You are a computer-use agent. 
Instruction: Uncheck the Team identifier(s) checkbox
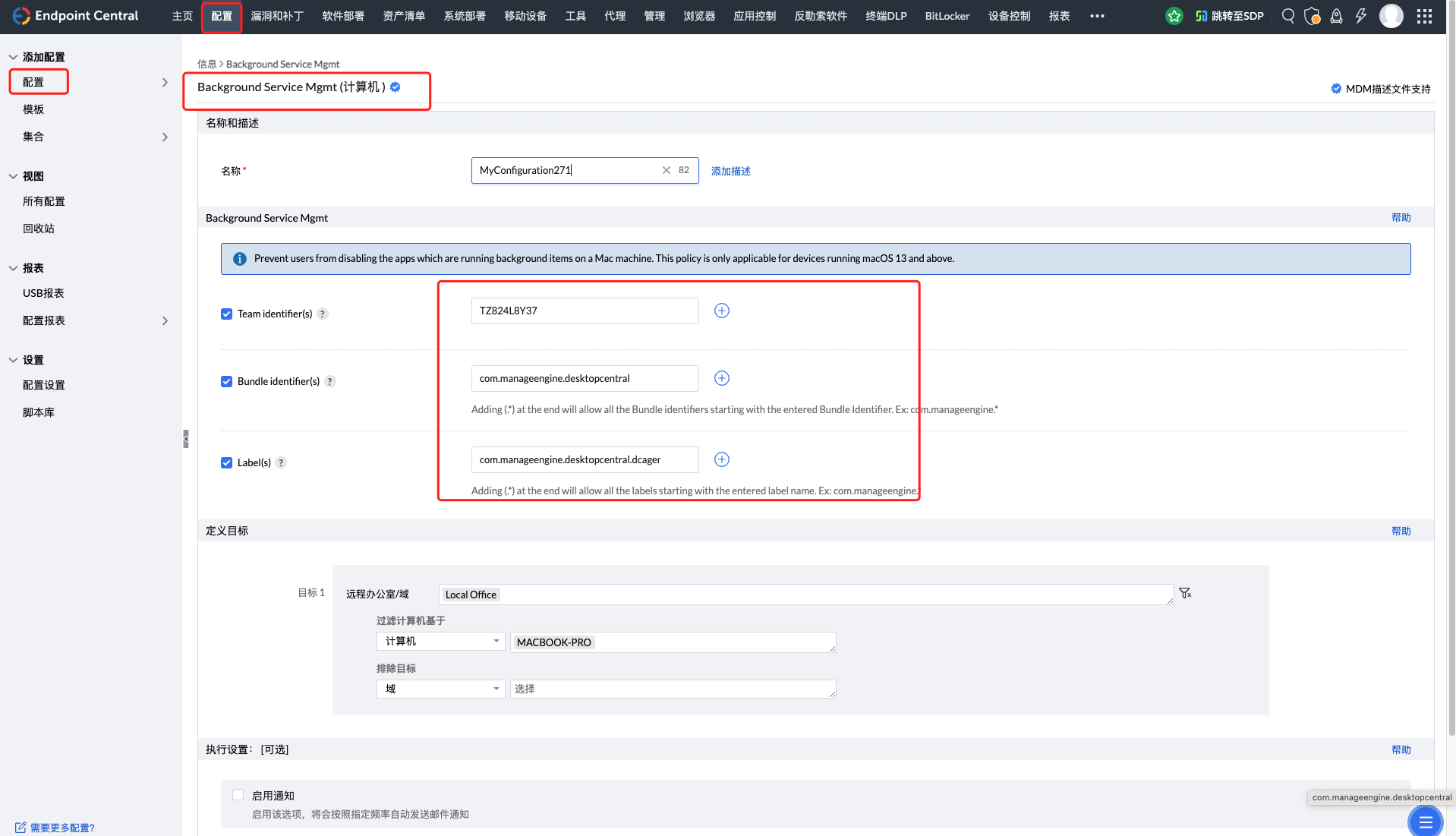click(226, 314)
